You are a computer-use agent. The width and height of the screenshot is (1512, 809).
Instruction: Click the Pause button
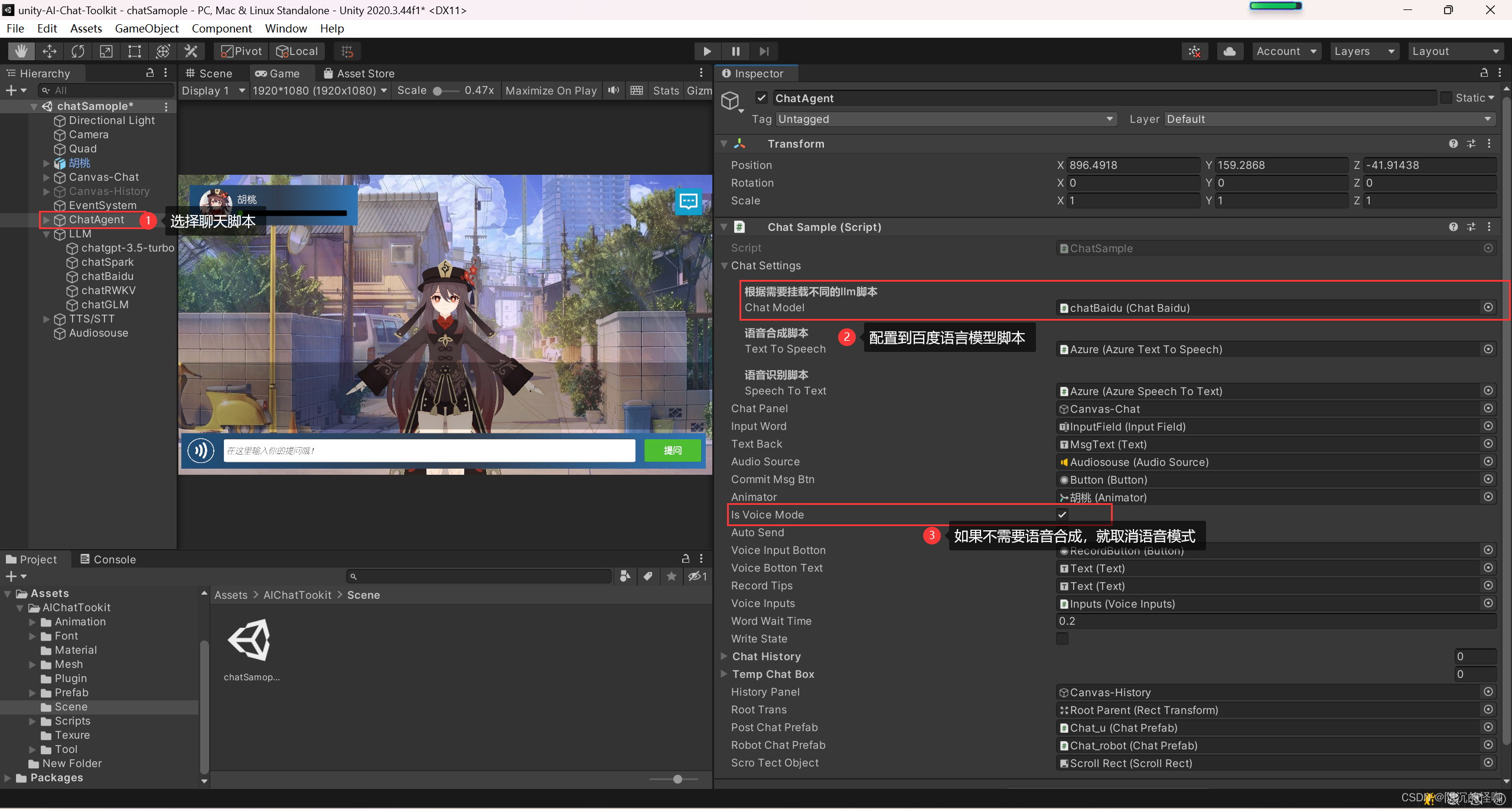[x=735, y=51]
